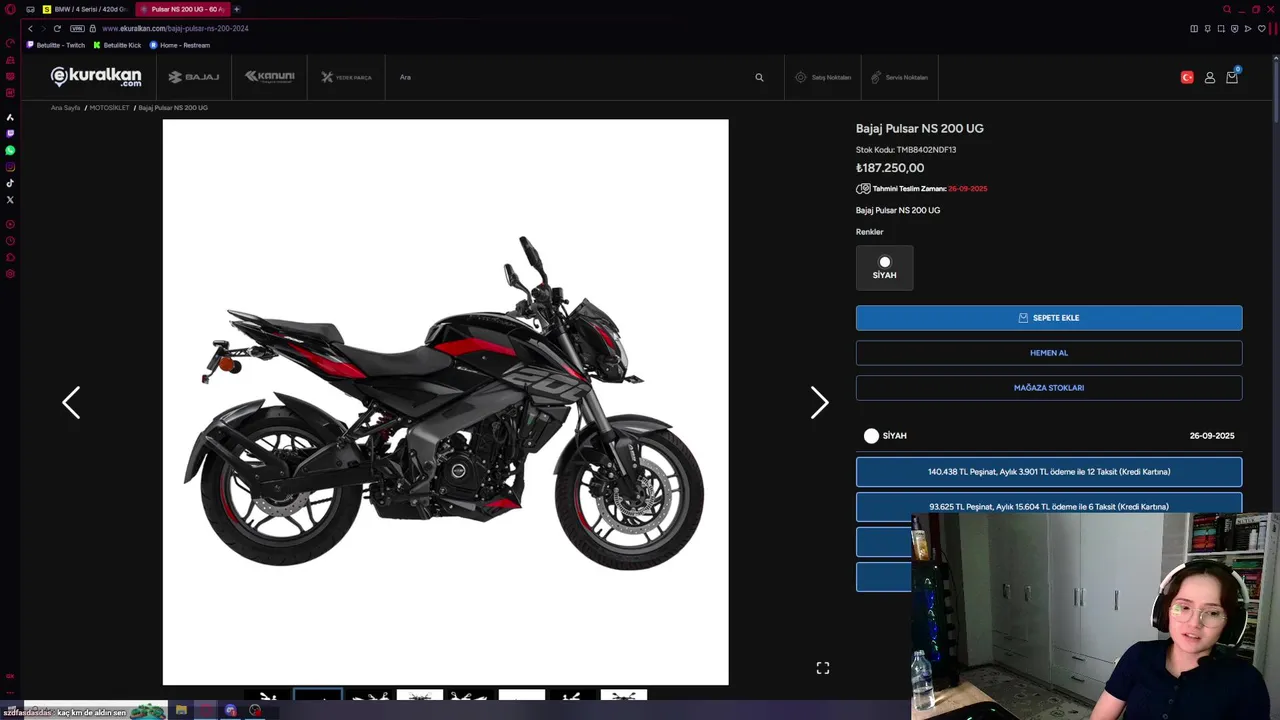Show next product image arrow
Viewport: 1280px width, 720px height.
point(819,402)
